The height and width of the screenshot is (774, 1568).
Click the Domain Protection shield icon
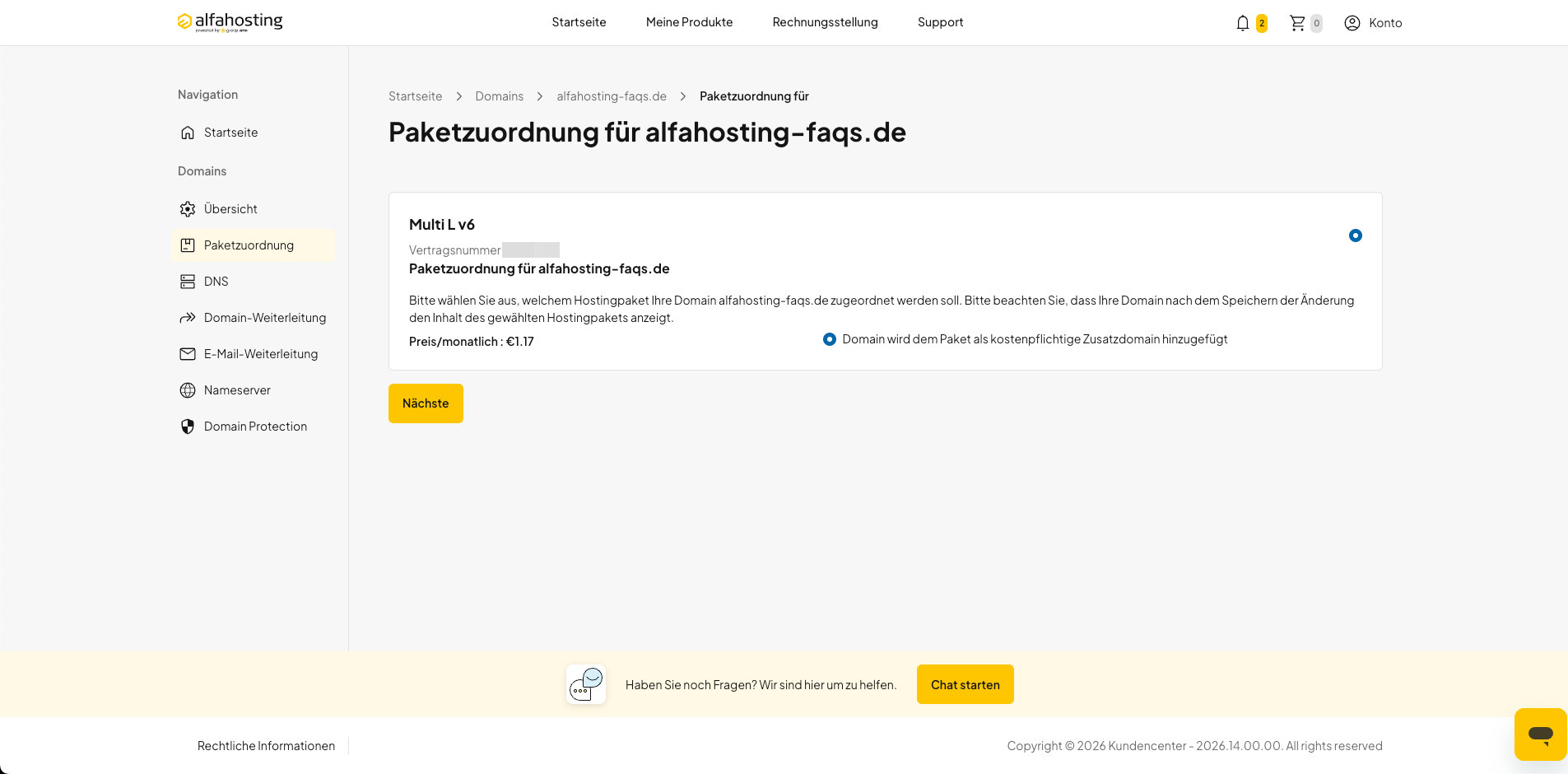[x=188, y=427]
